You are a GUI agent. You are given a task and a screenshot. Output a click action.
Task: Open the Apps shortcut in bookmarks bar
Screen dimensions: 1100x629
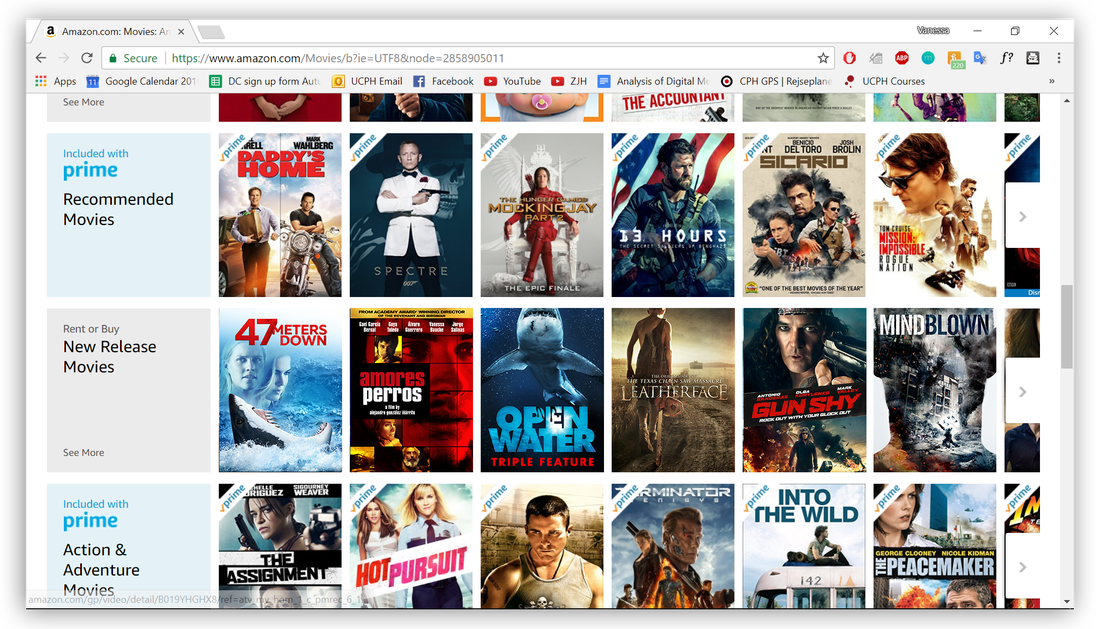coord(55,81)
